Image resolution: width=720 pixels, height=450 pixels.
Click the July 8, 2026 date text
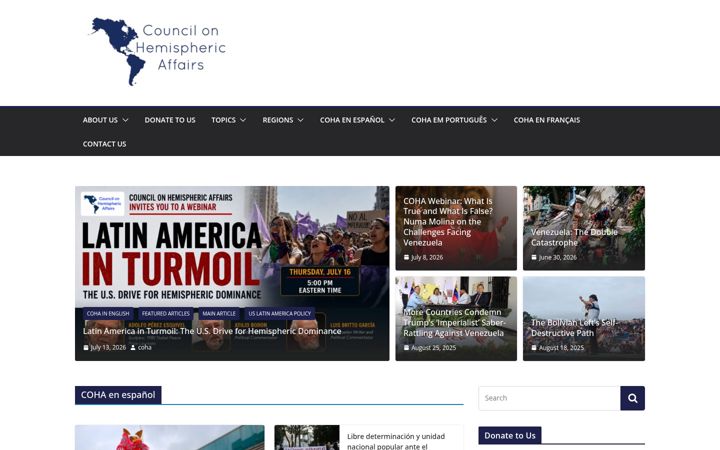pyautogui.click(x=427, y=257)
